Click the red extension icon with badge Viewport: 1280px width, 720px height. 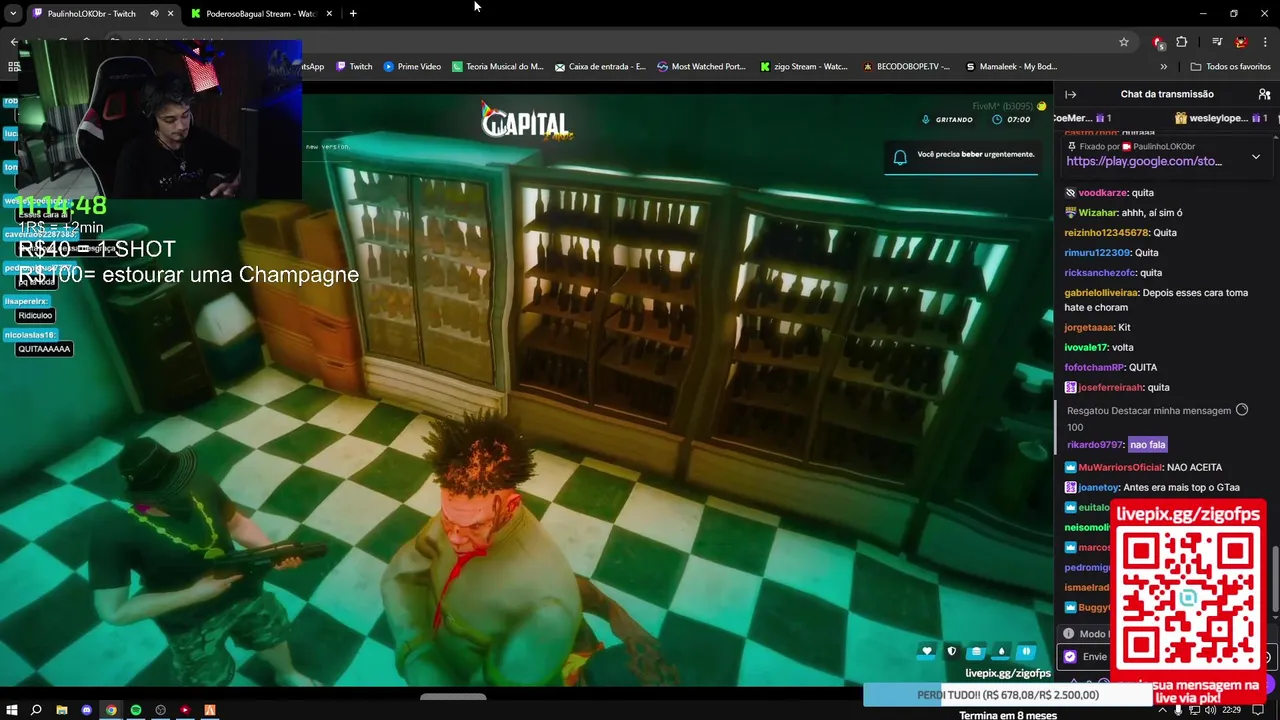click(1158, 42)
